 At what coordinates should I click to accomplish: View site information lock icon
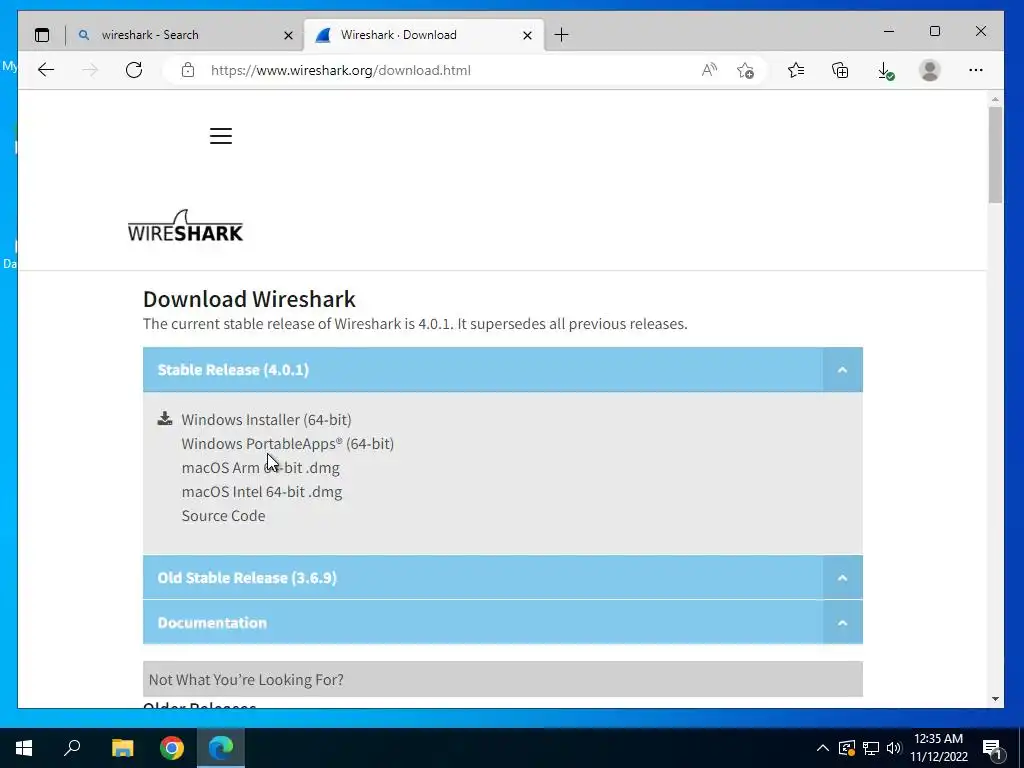(x=188, y=70)
